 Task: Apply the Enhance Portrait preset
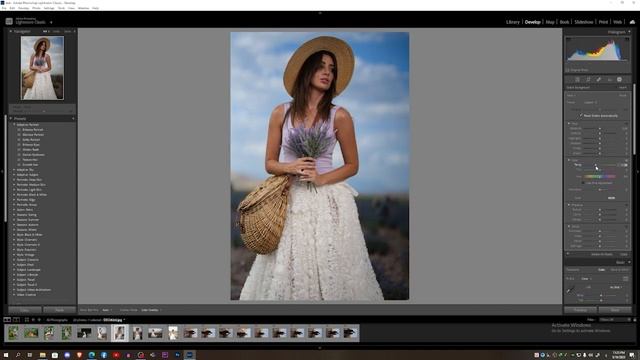33,129
